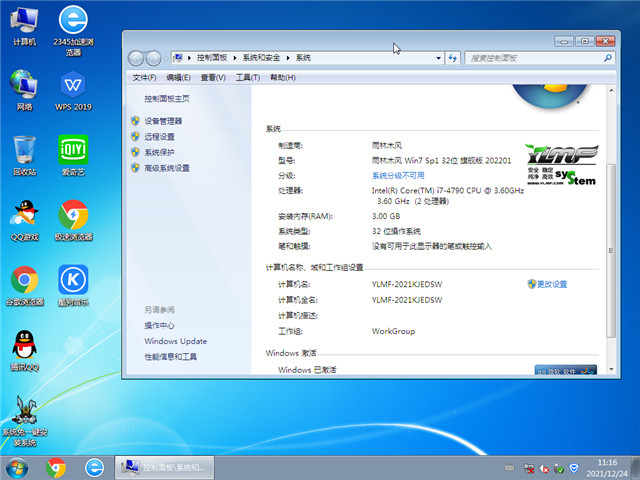Open Chrome pinned on the taskbar
The width and height of the screenshot is (640, 480).
(x=56, y=468)
